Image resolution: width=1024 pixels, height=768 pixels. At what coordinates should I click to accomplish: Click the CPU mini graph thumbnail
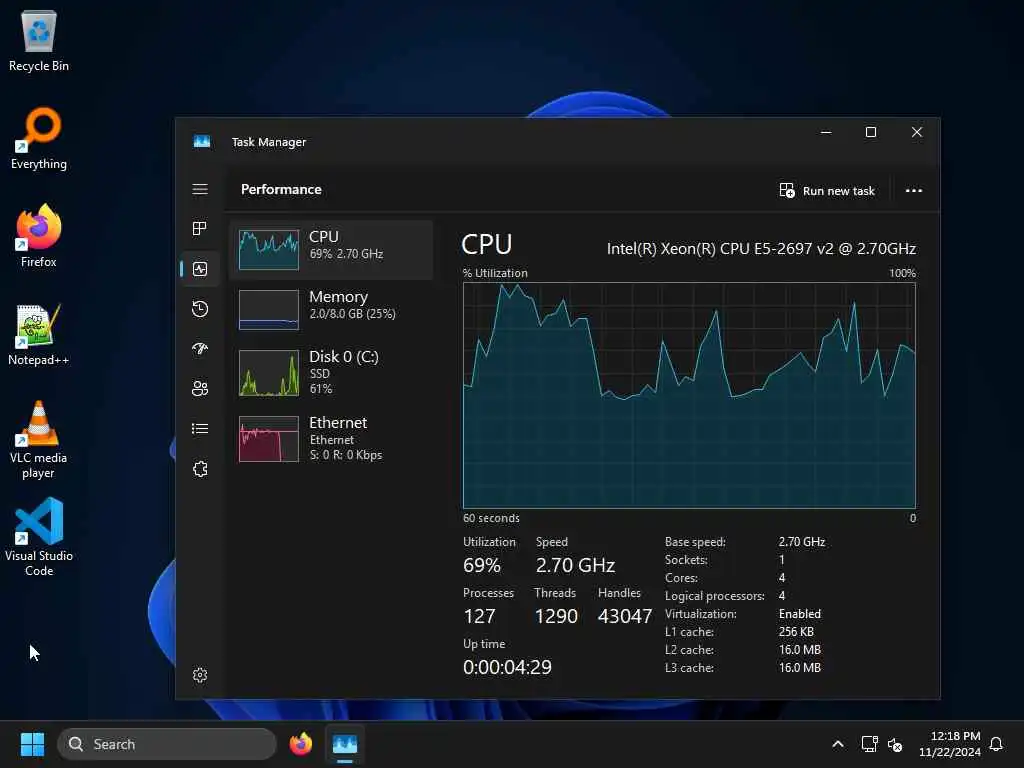point(269,250)
